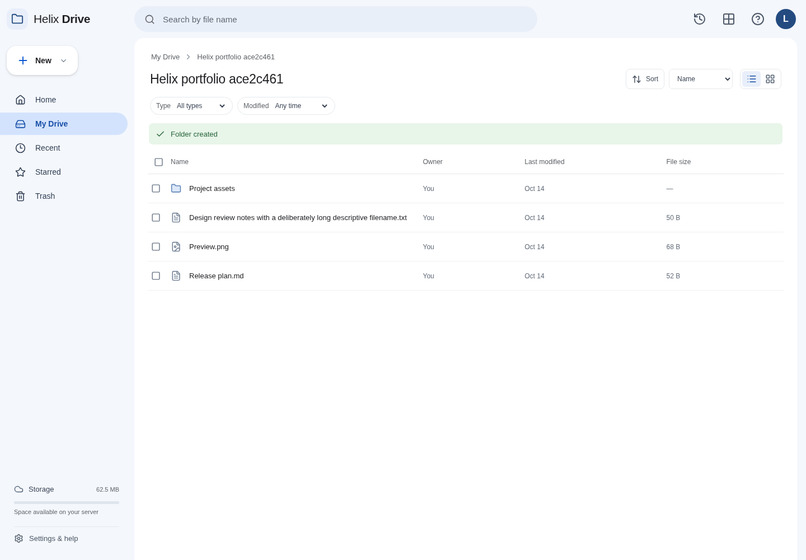
Task: Switch to list view icon
Action: (x=752, y=79)
